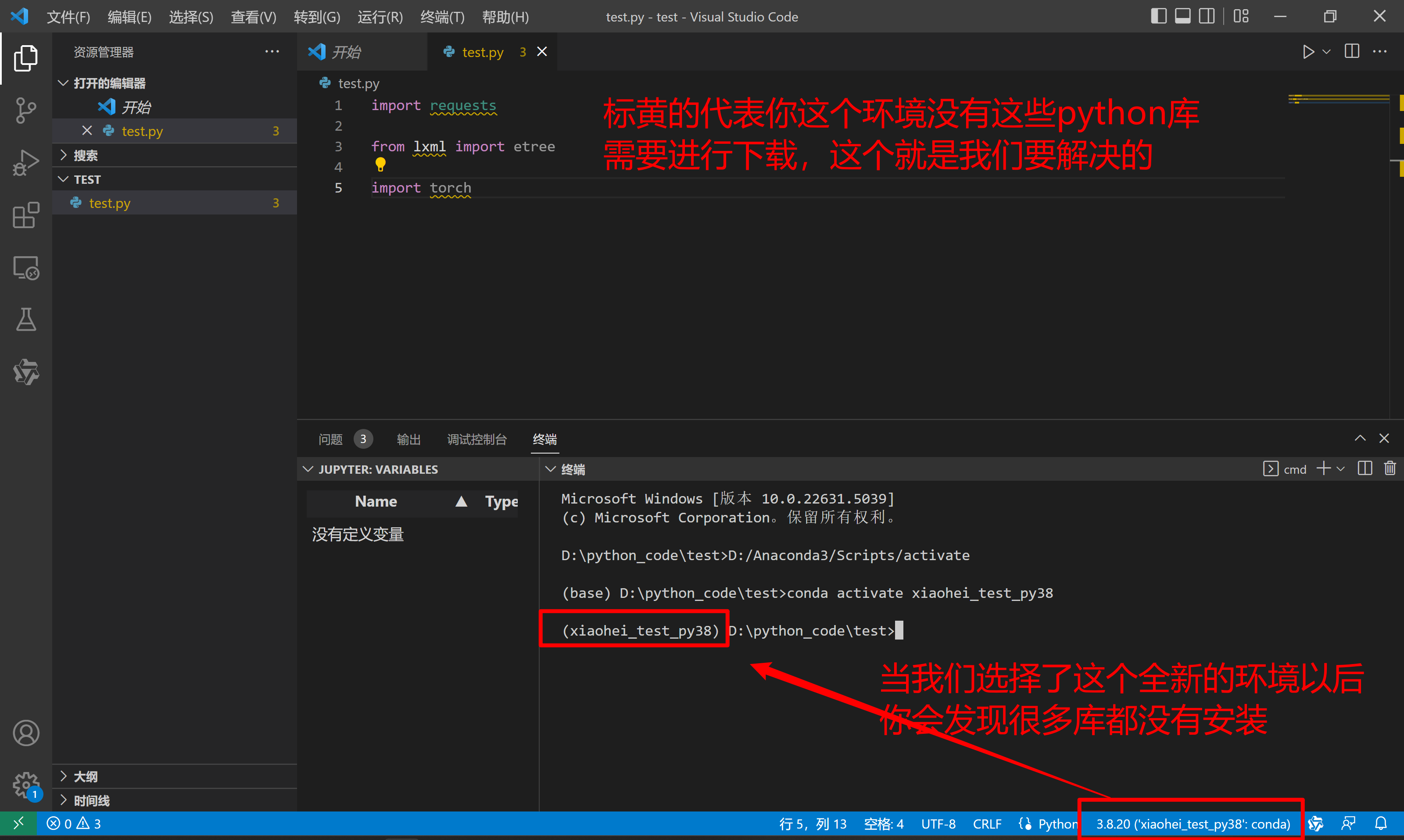Screen dimensions: 1404x840
Task: Open the notifications bell in status bar
Action: (x=1381, y=824)
